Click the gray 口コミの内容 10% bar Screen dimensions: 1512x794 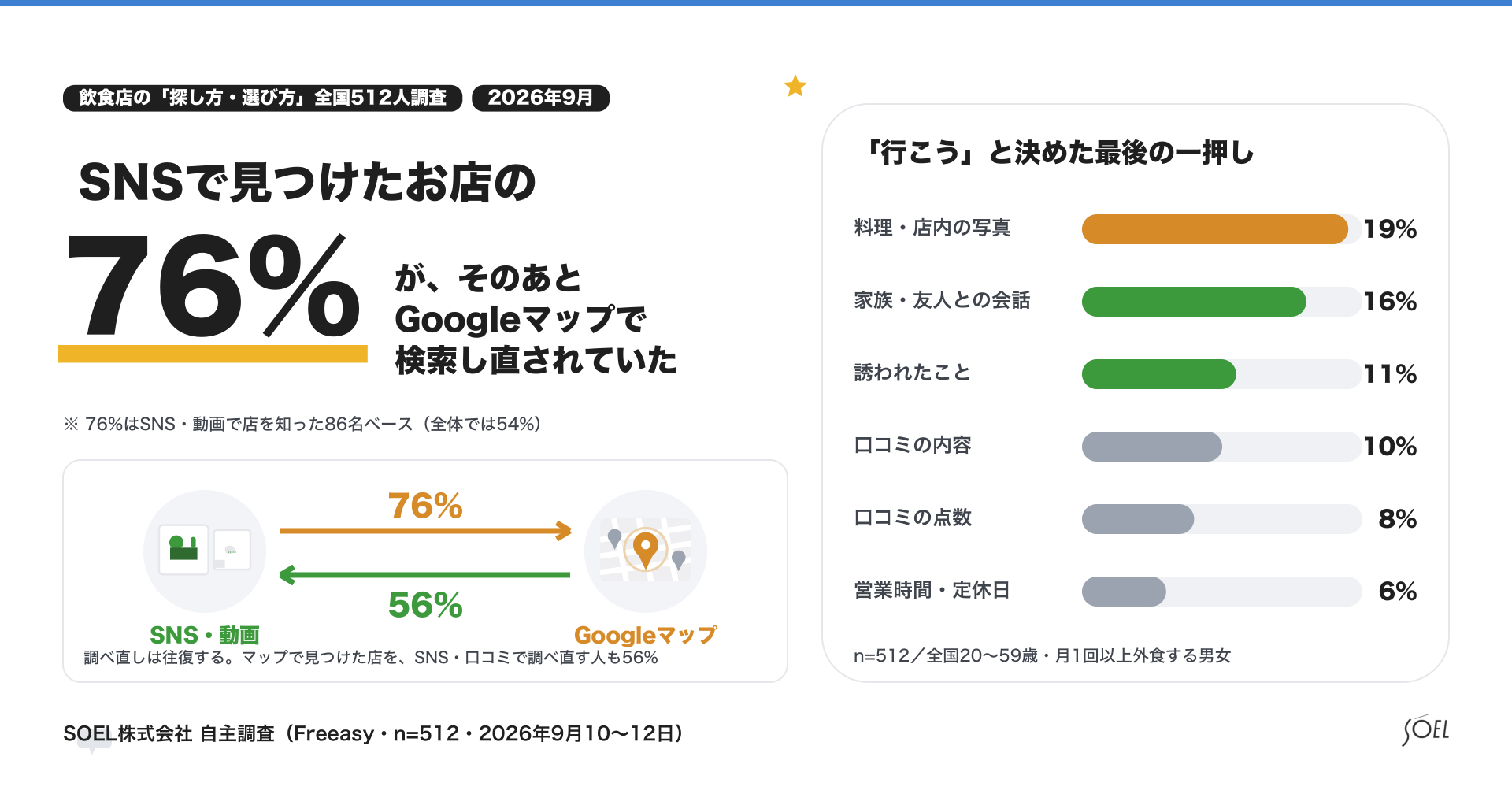[1152, 447]
